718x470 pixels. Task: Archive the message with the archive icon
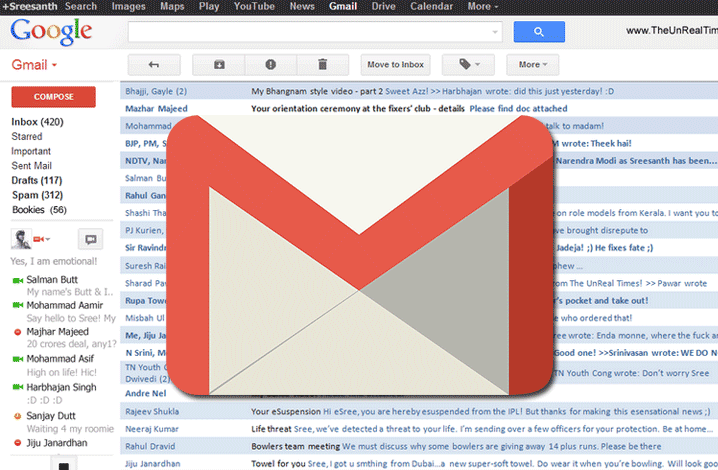(219, 65)
